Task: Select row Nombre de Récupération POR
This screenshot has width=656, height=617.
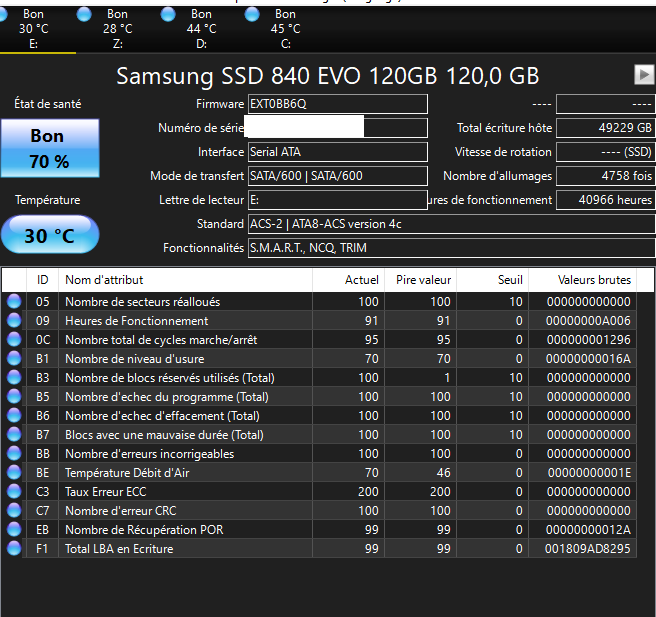Action: point(319,529)
